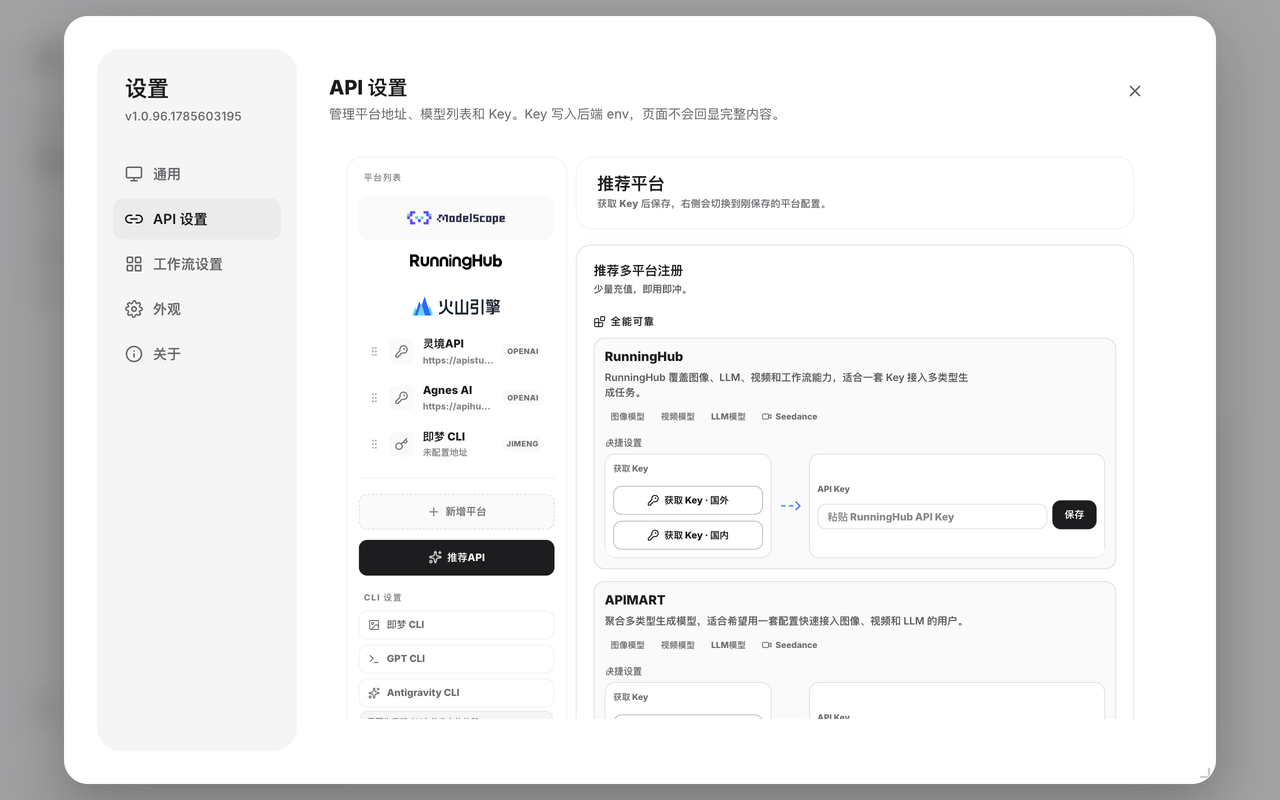
Task: Click the APIMART card title
Action: 635,600
